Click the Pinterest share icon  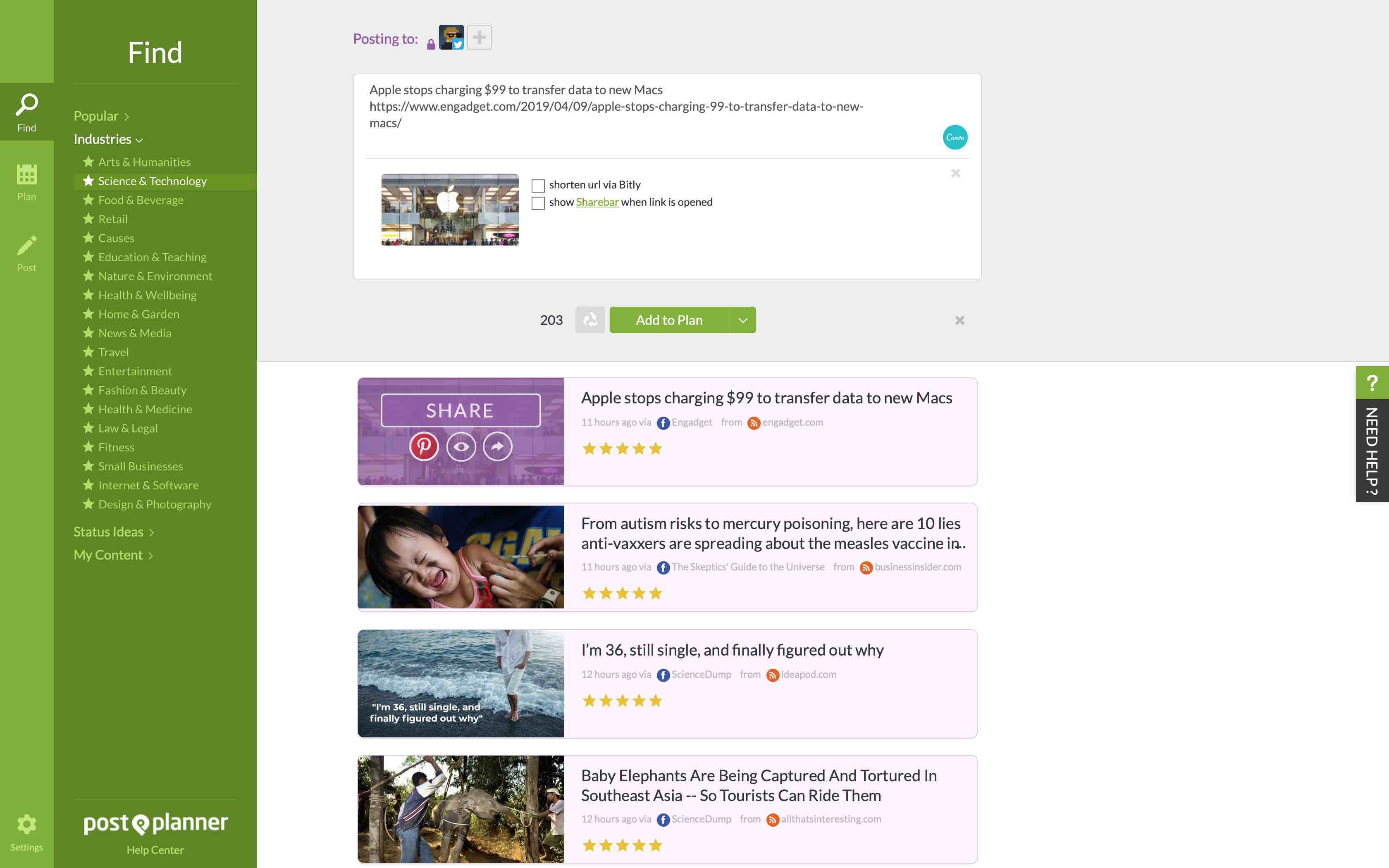tap(424, 446)
